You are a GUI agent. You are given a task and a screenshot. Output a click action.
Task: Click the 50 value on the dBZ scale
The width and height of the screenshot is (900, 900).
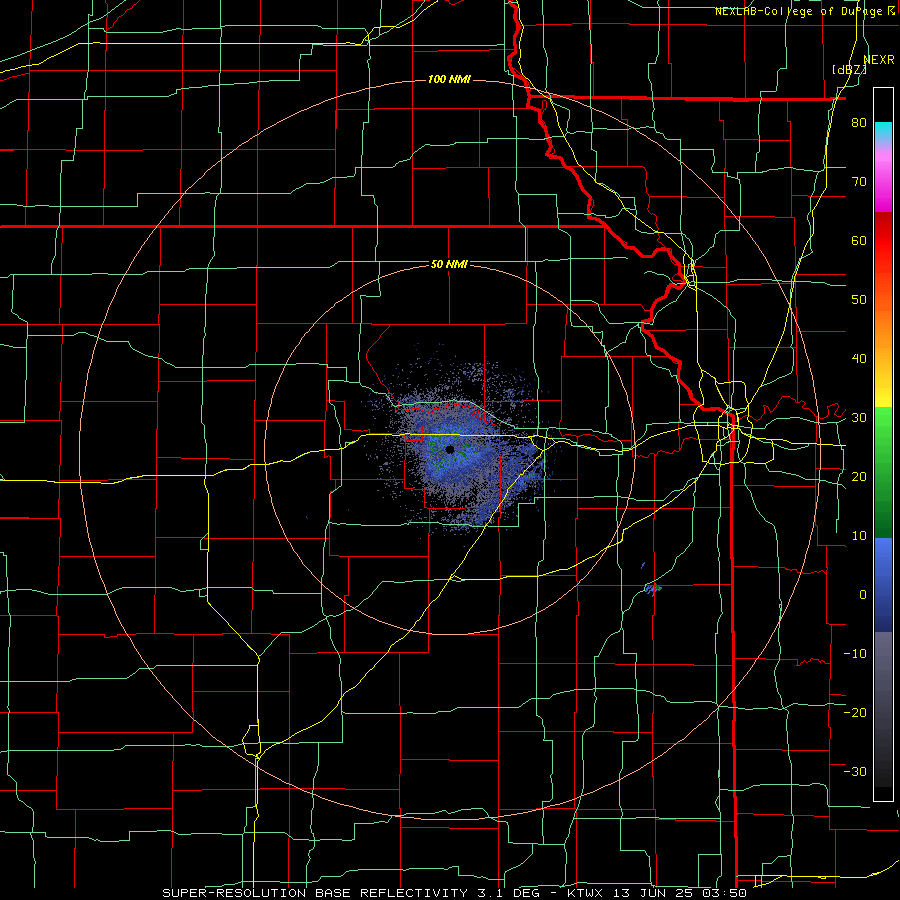pos(859,300)
